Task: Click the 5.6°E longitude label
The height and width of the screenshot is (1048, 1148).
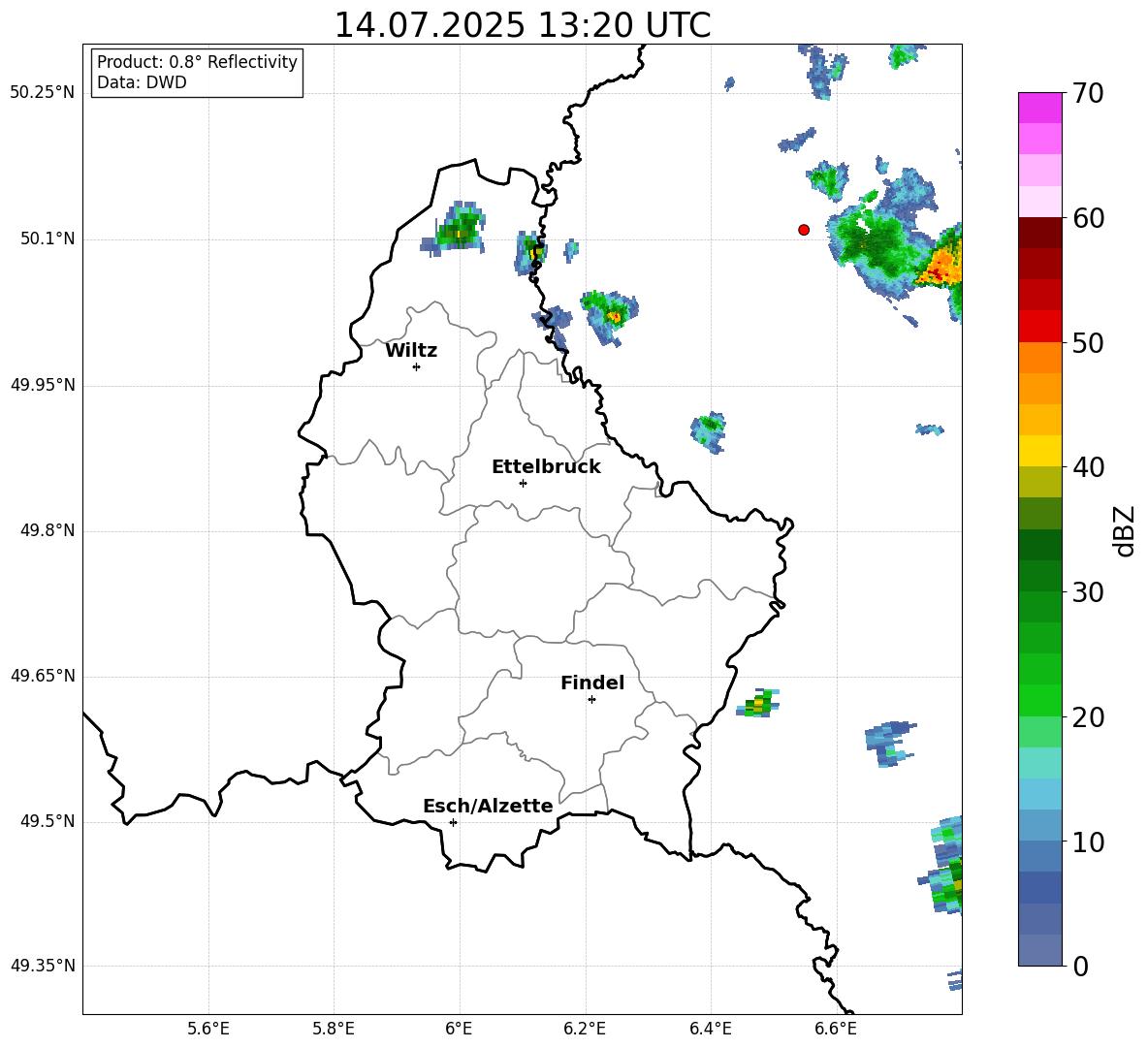Action: point(208,1029)
